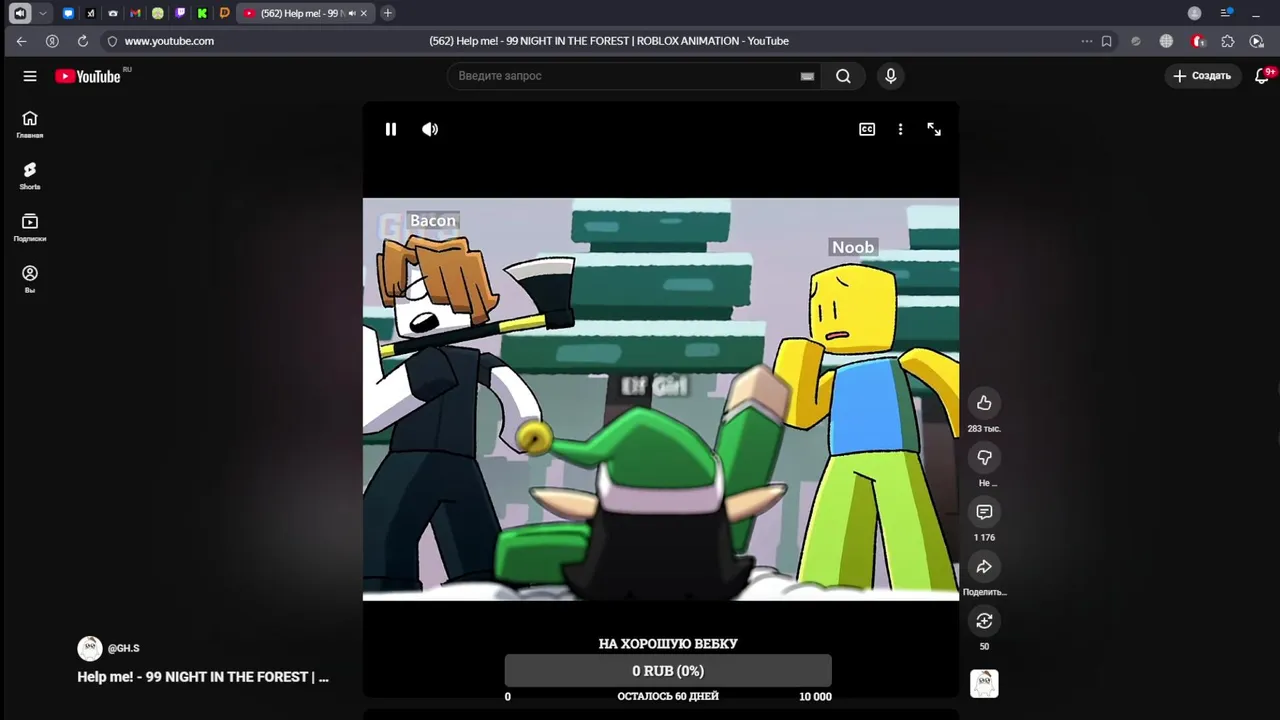Screen dimensions: 1280x720
Task: Open the notifications bell showing 9+
Action: tap(1263, 76)
